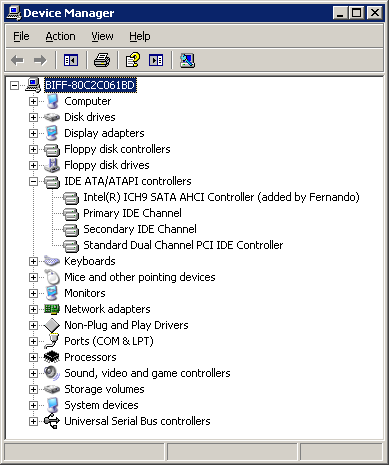
Task: Click the Network adapters card icon
Action: pyautogui.click(x=52, y=309)
